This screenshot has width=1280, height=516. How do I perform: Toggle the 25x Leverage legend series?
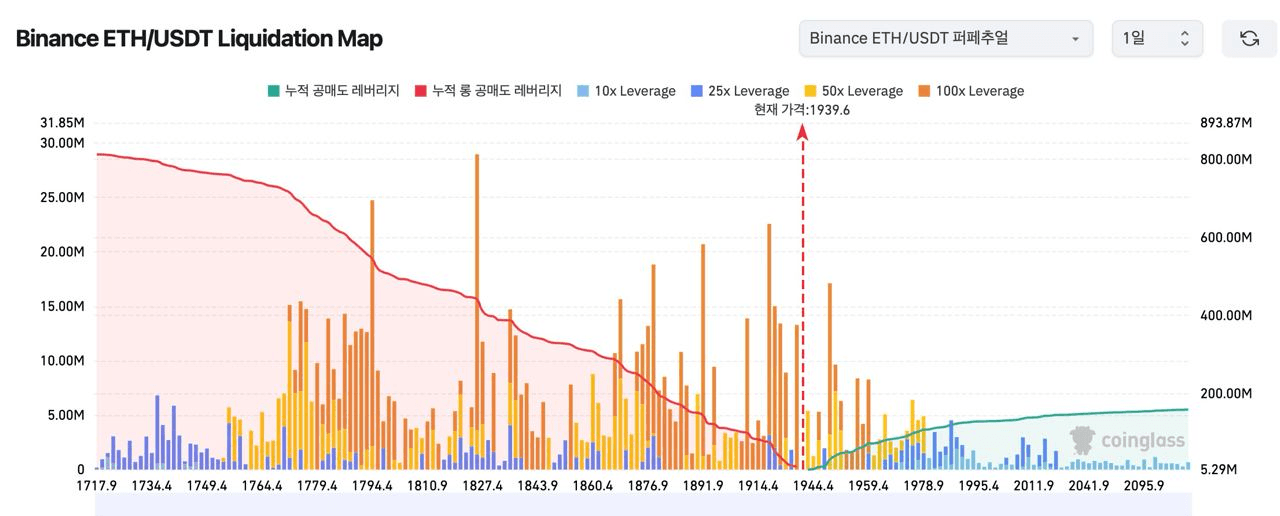[x=739, y=91]
